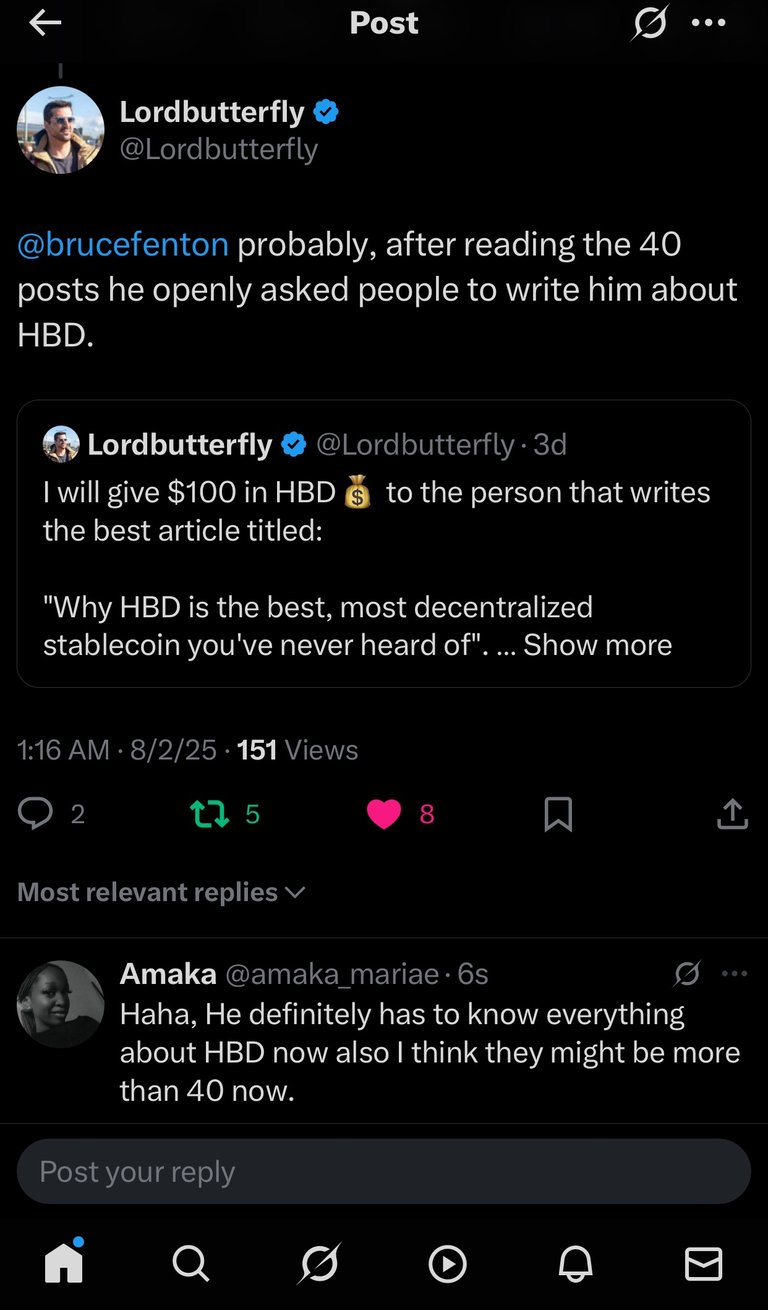Tap the reply comment icon under the post
This screenshot has height=1310, width=768.
[36, 814]
